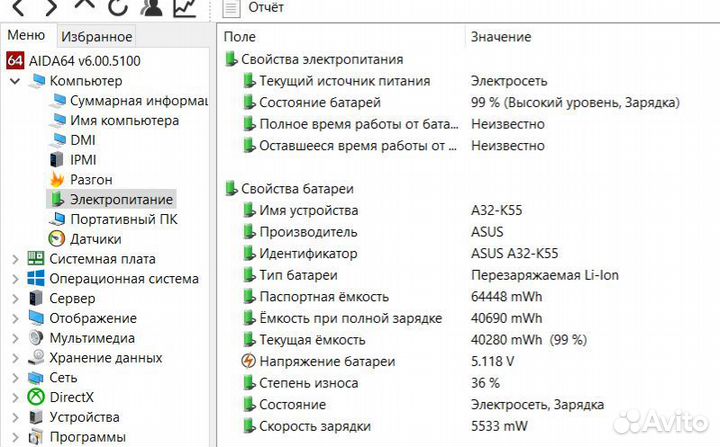Screen dimensions: 720x447
Task: Expand the Системная плата node
Action: (x=15, y=259)
